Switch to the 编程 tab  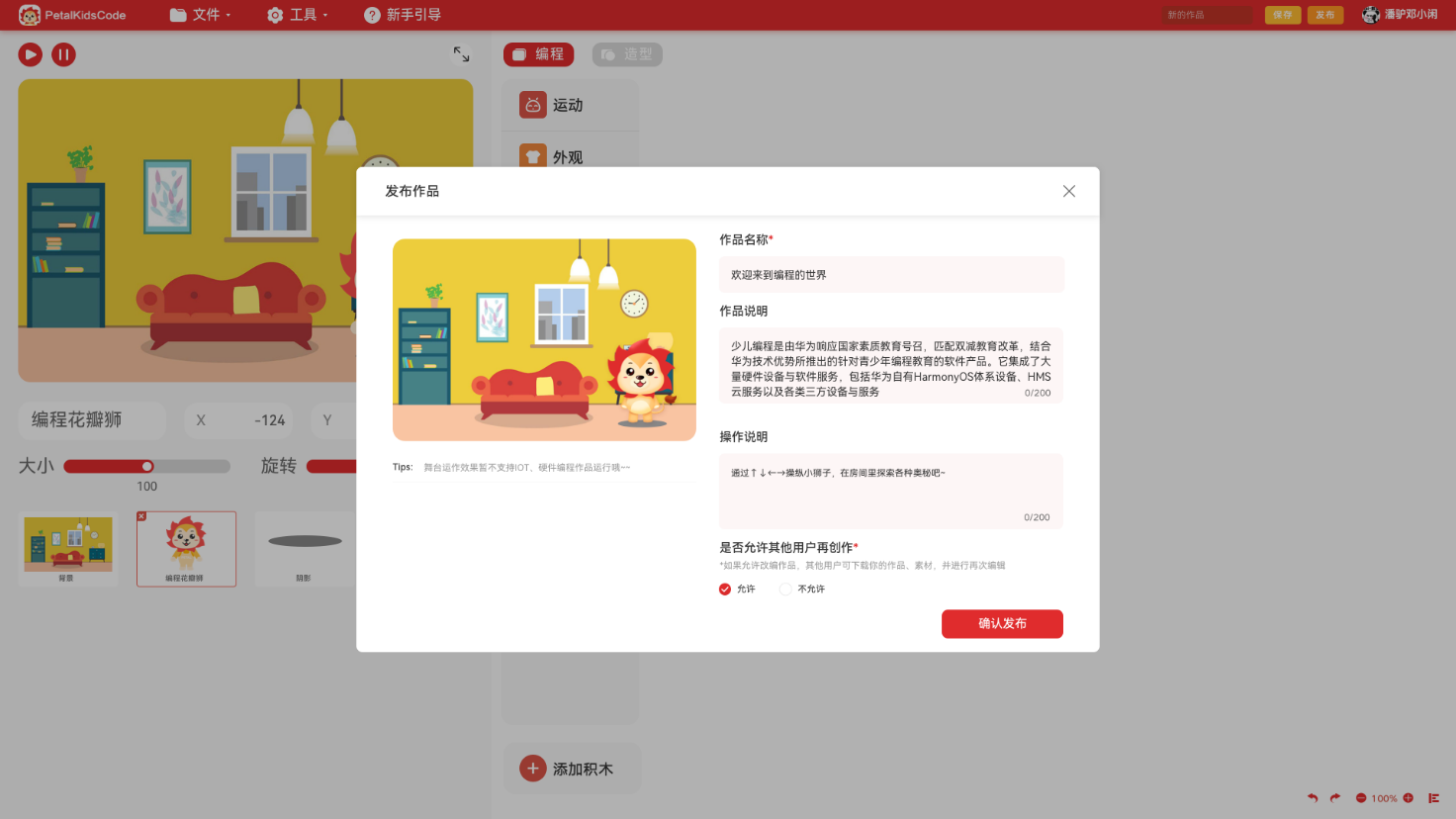[x=538, y=54]
